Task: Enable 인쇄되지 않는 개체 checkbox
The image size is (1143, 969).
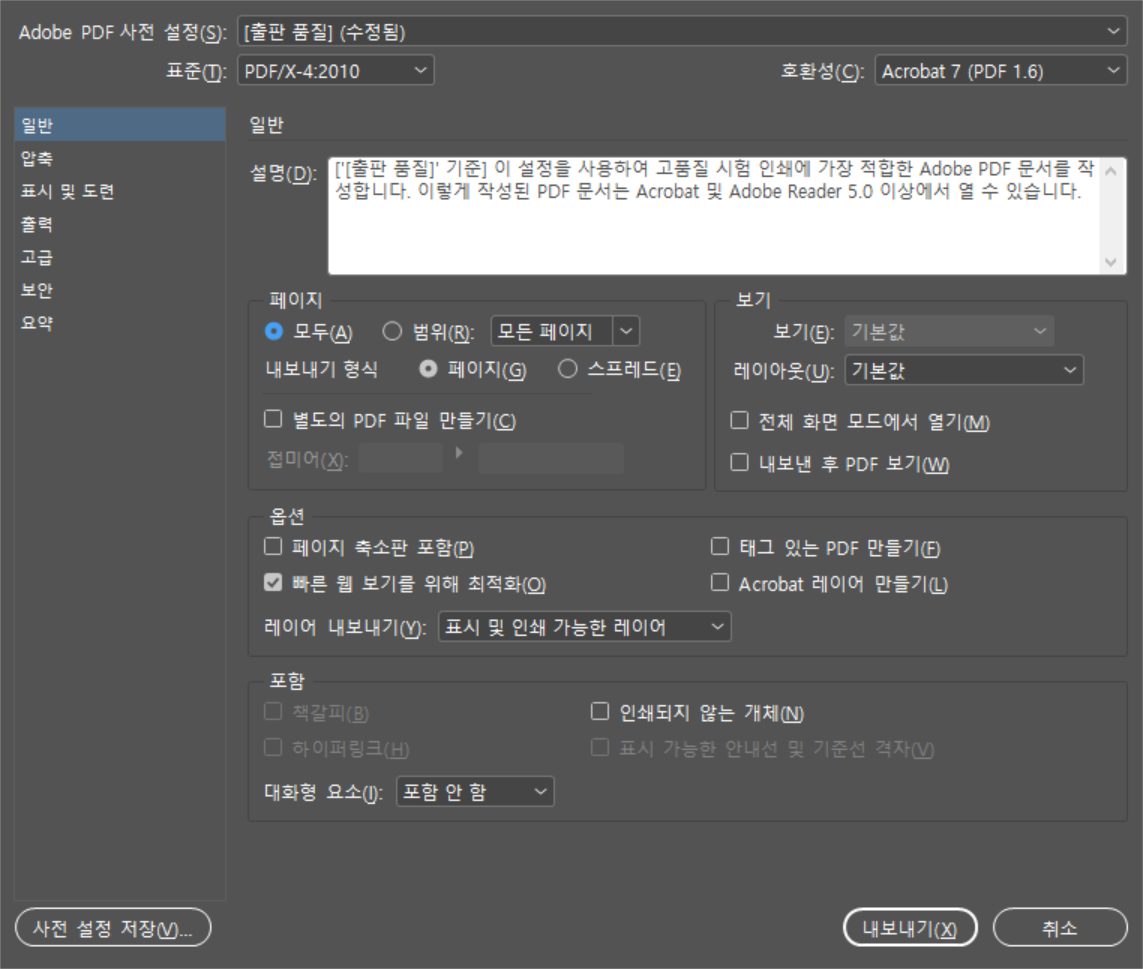Action: click(x=600, y=712)
